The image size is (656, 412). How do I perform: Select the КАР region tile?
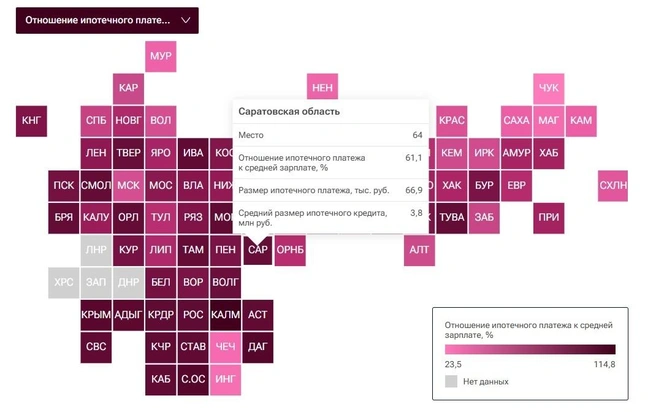(x=128, y=88)
